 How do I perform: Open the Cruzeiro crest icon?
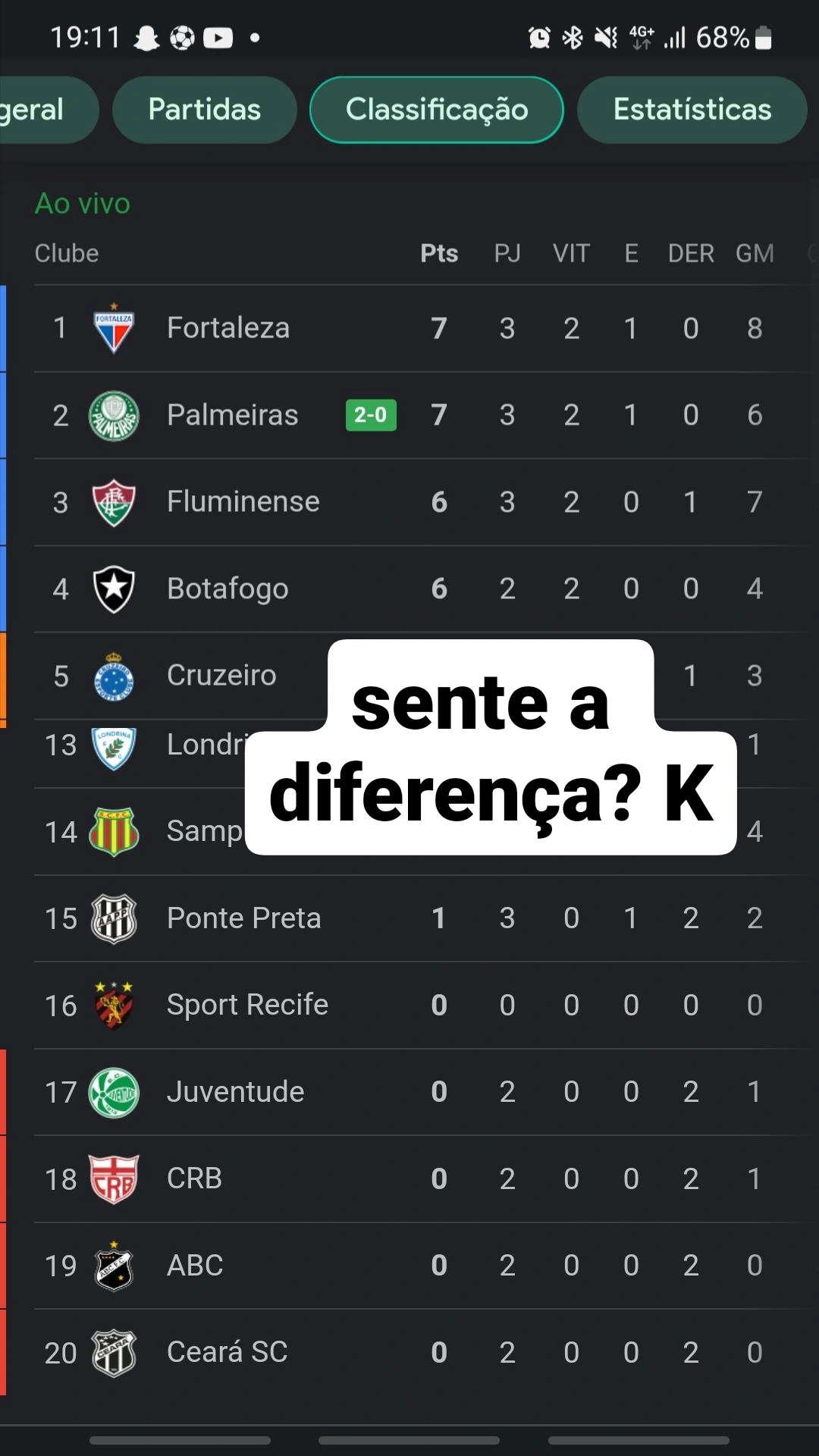pos(114,676)
